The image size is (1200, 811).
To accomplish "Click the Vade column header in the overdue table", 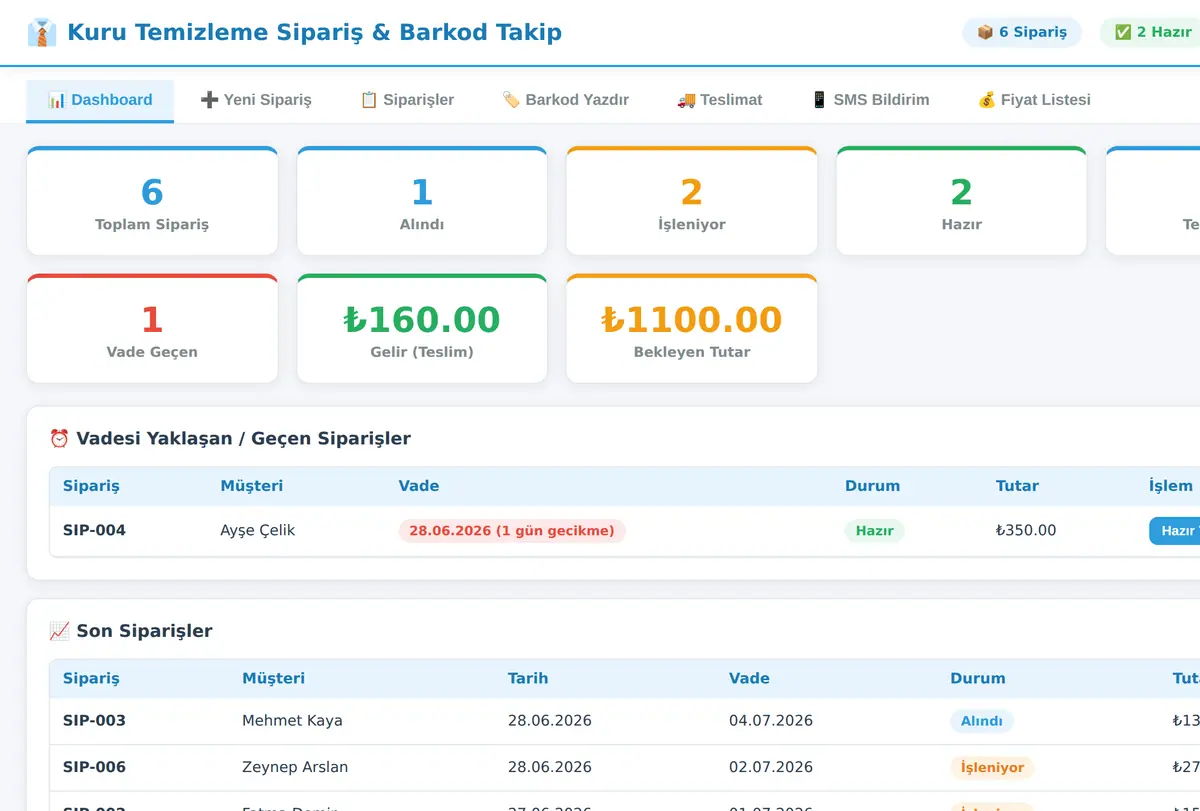I will coord(419,486).
